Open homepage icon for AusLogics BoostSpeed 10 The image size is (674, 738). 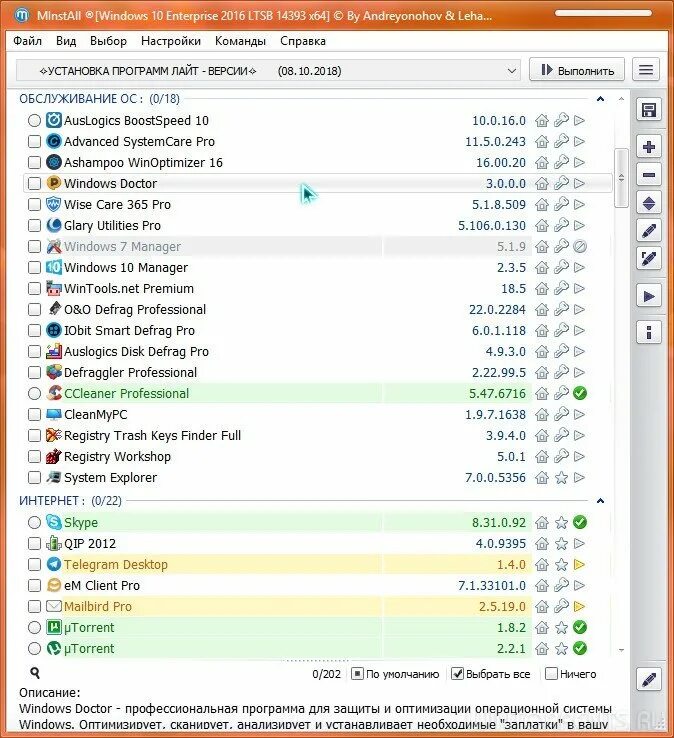(542, 121)
